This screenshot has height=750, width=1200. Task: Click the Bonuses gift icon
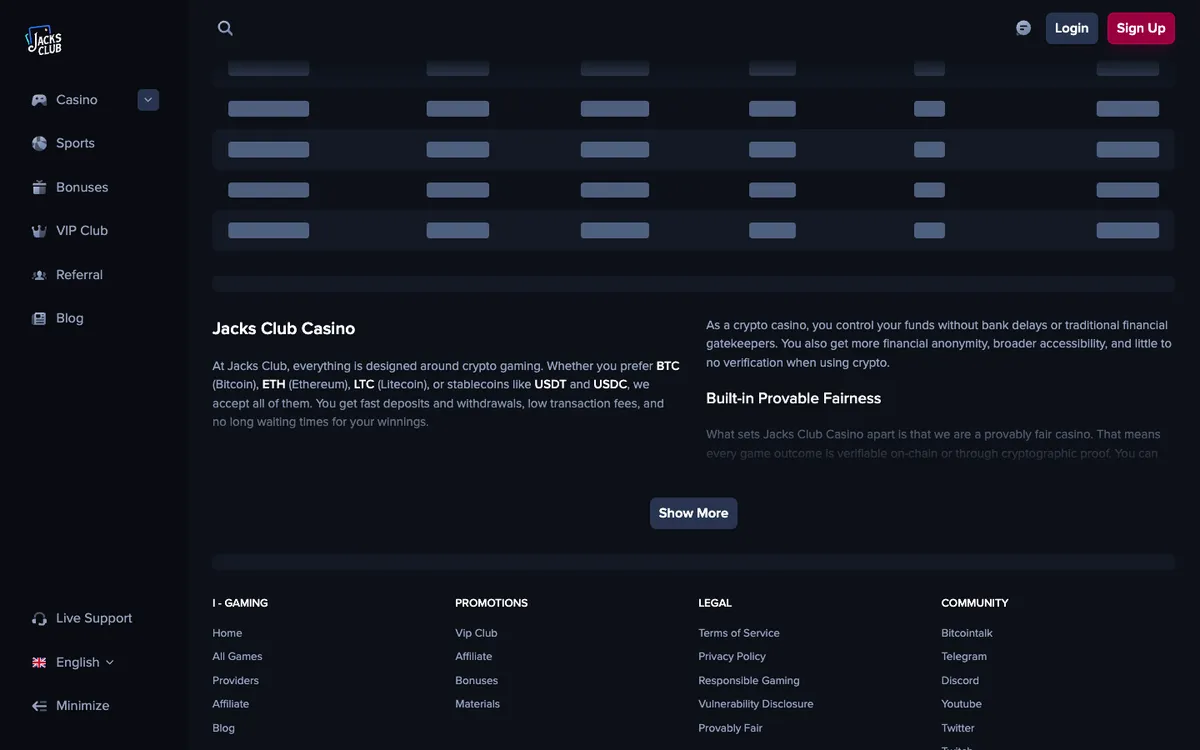tap(39, 187)
